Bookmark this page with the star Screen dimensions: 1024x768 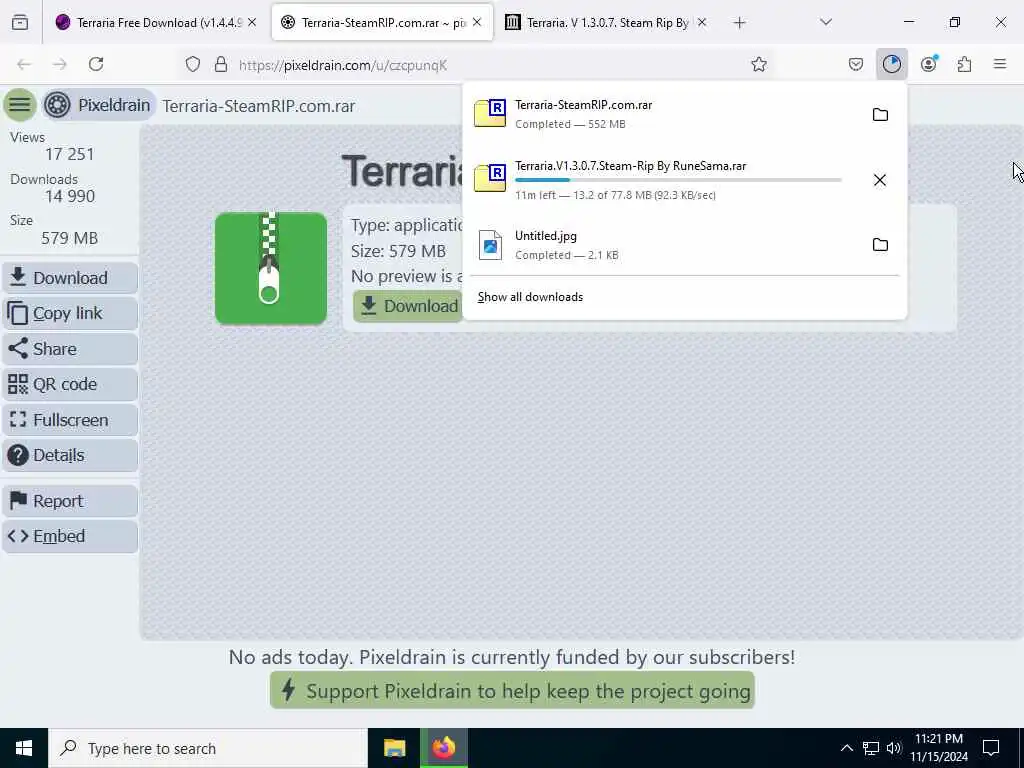tap(758, 64)
